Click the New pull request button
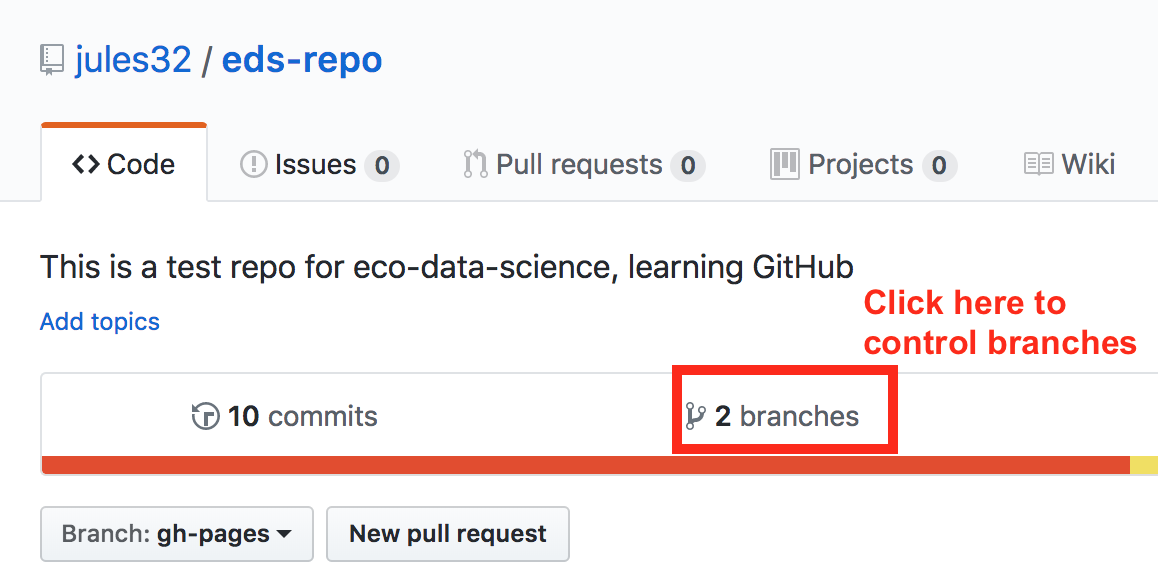 448,533
